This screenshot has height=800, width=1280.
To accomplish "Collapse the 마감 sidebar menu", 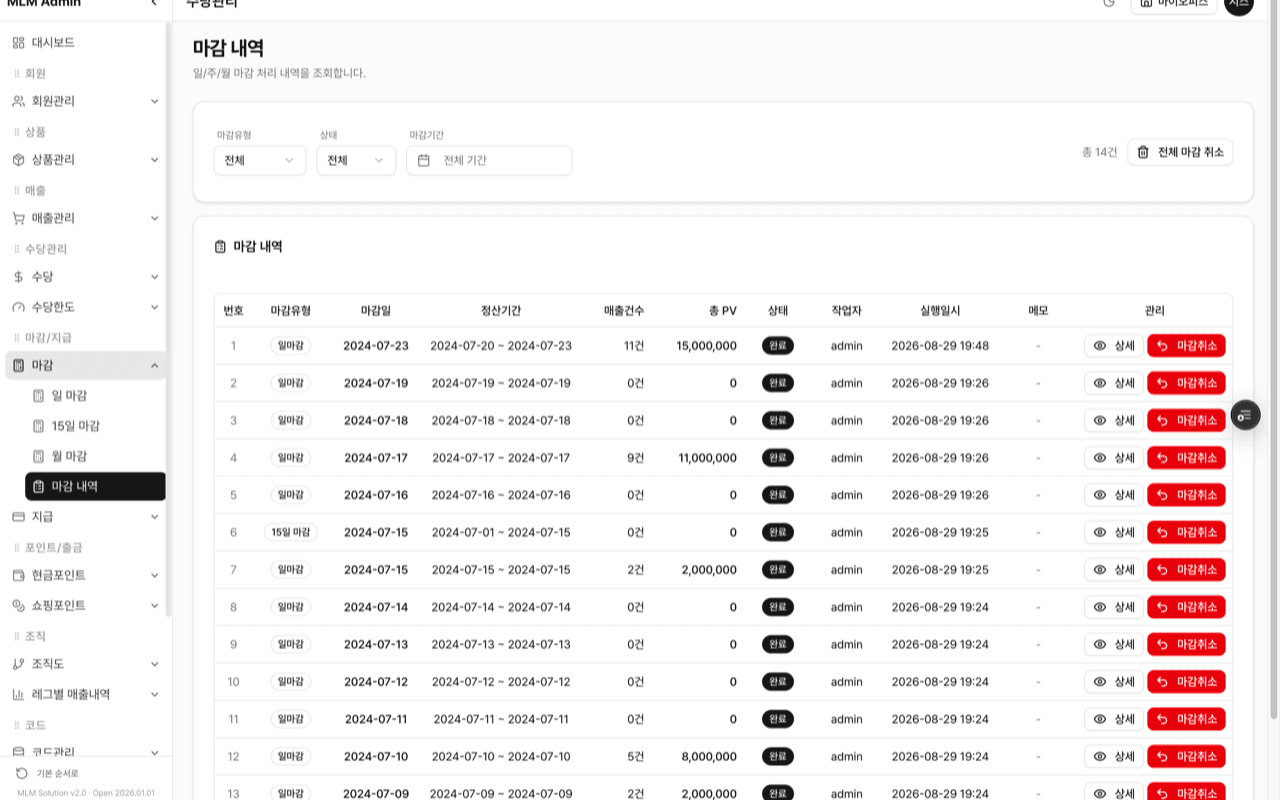I will tap(85, 366).
